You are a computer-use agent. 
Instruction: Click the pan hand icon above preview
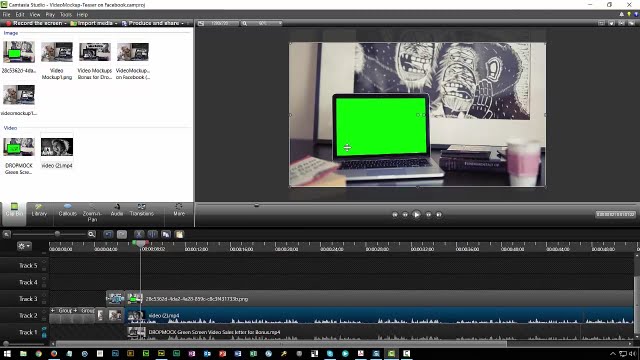point(611,23)
